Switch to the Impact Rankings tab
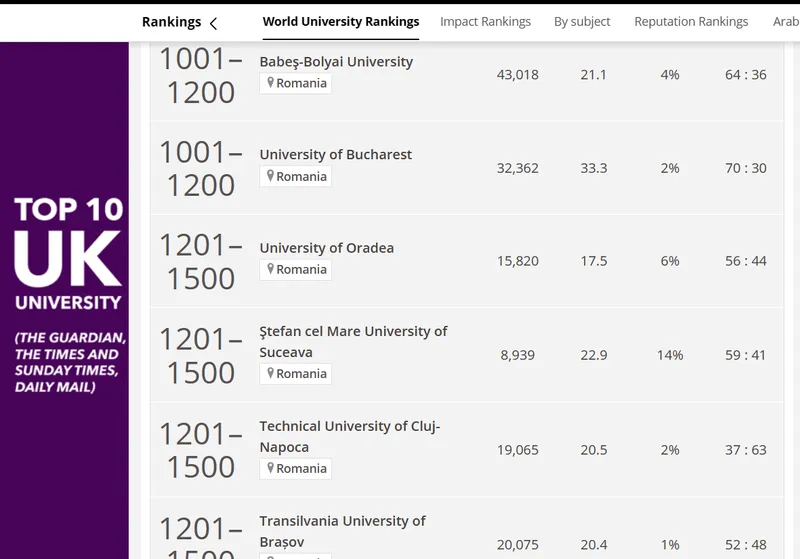Screen dimensions: 800x559 tap(485, 22)
